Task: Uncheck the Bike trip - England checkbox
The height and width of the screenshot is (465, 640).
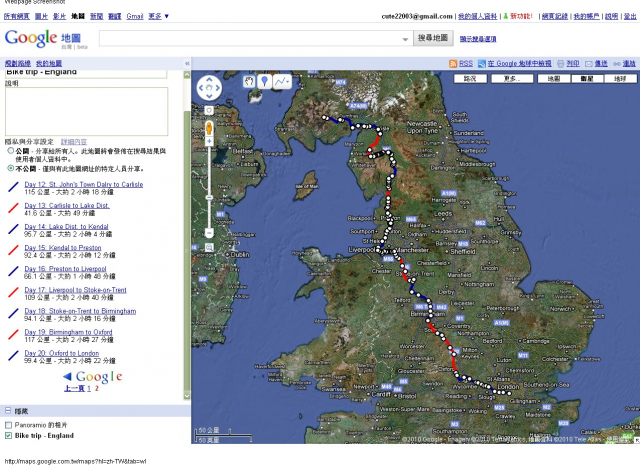Action: click(x=8, y=436)
